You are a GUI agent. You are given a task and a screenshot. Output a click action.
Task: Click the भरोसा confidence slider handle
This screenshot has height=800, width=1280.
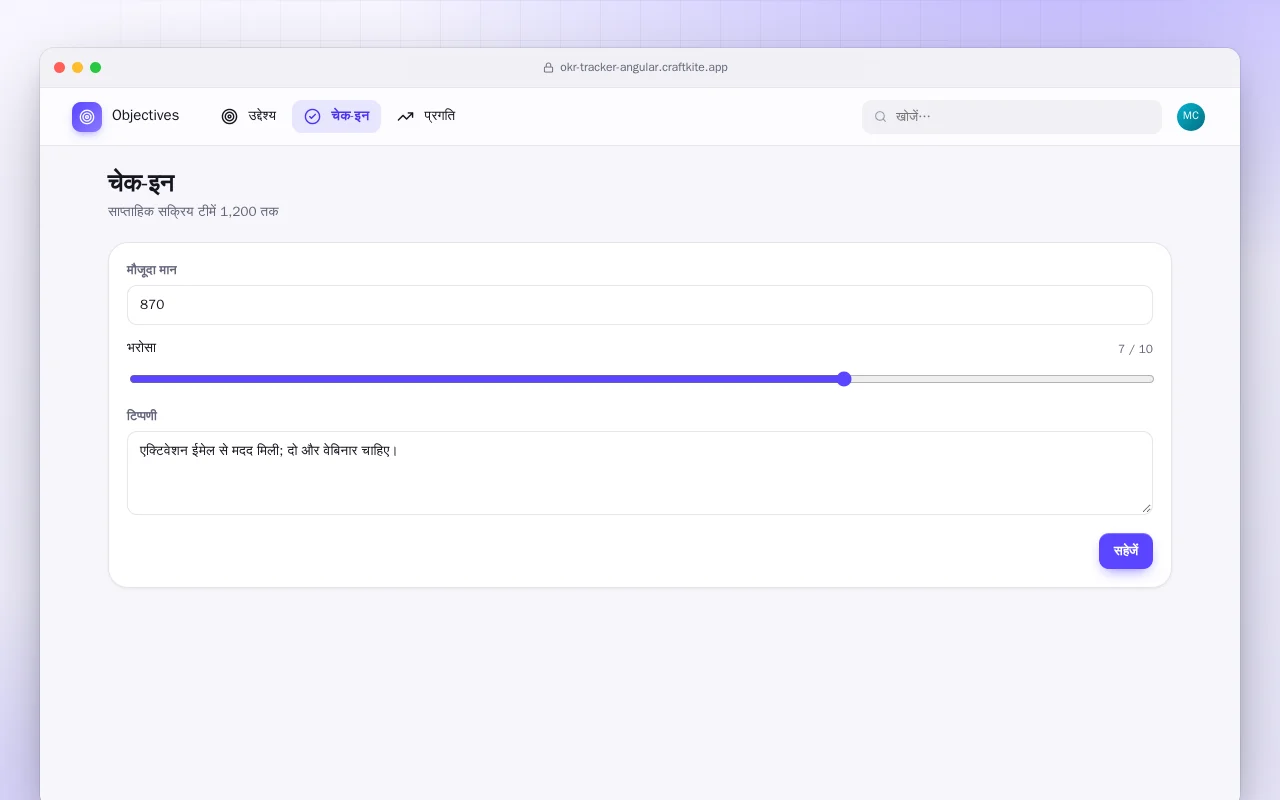tap(844, 379)
